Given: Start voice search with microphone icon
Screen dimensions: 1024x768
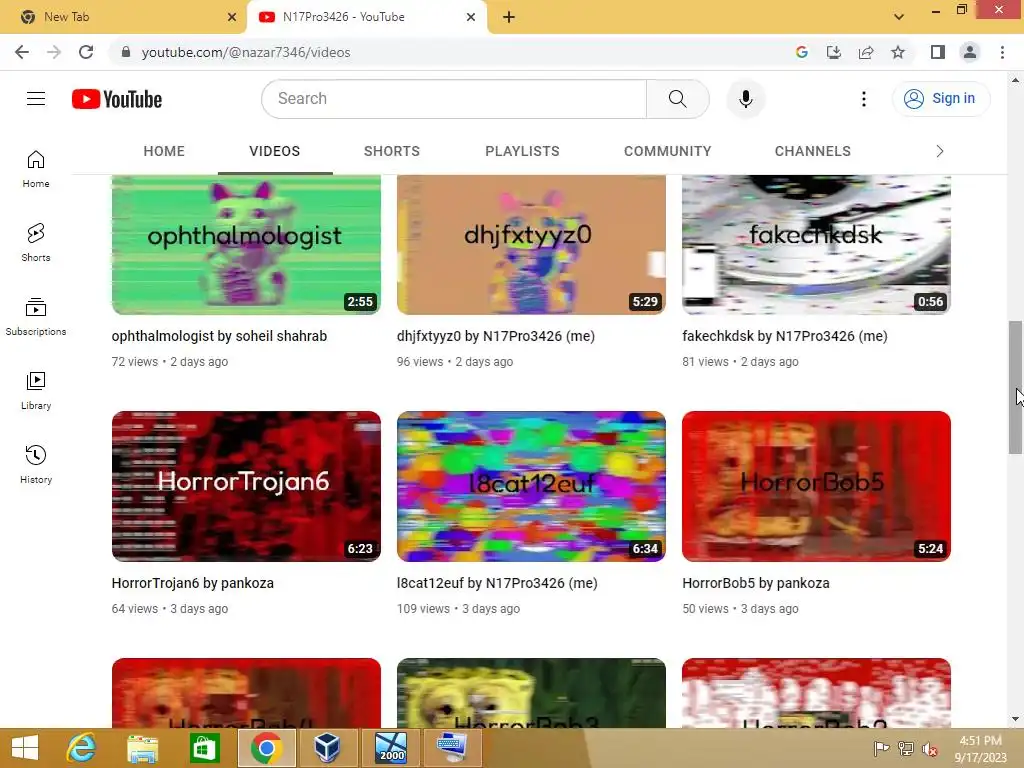Looking at the screenshot, I should click(745, 99).
